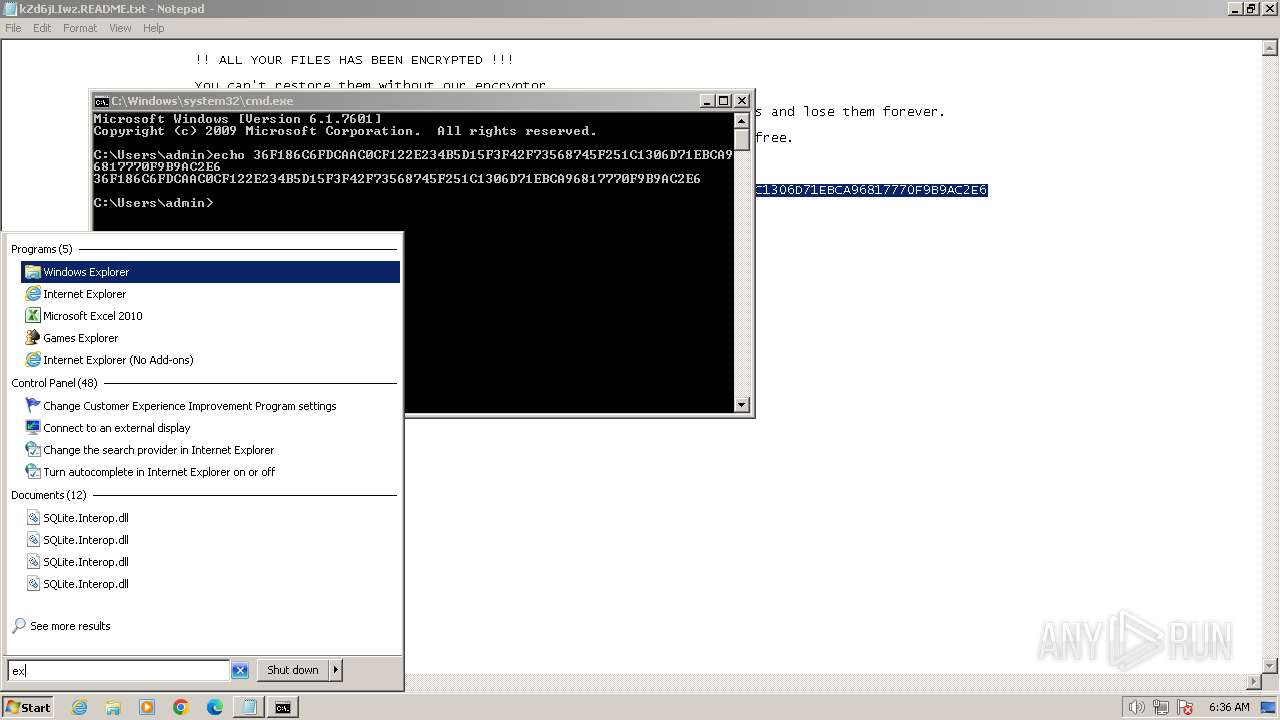This screenshot has height=720, width=1280.
Task: Open the Notepad Format menu
Action: [80, 28]
